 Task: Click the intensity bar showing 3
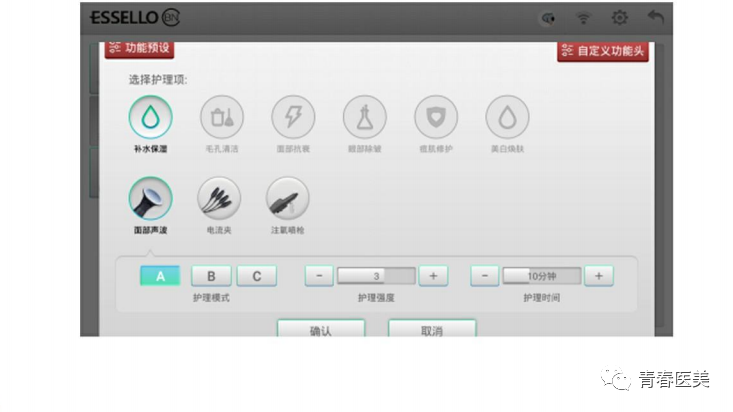click(376, 276)
